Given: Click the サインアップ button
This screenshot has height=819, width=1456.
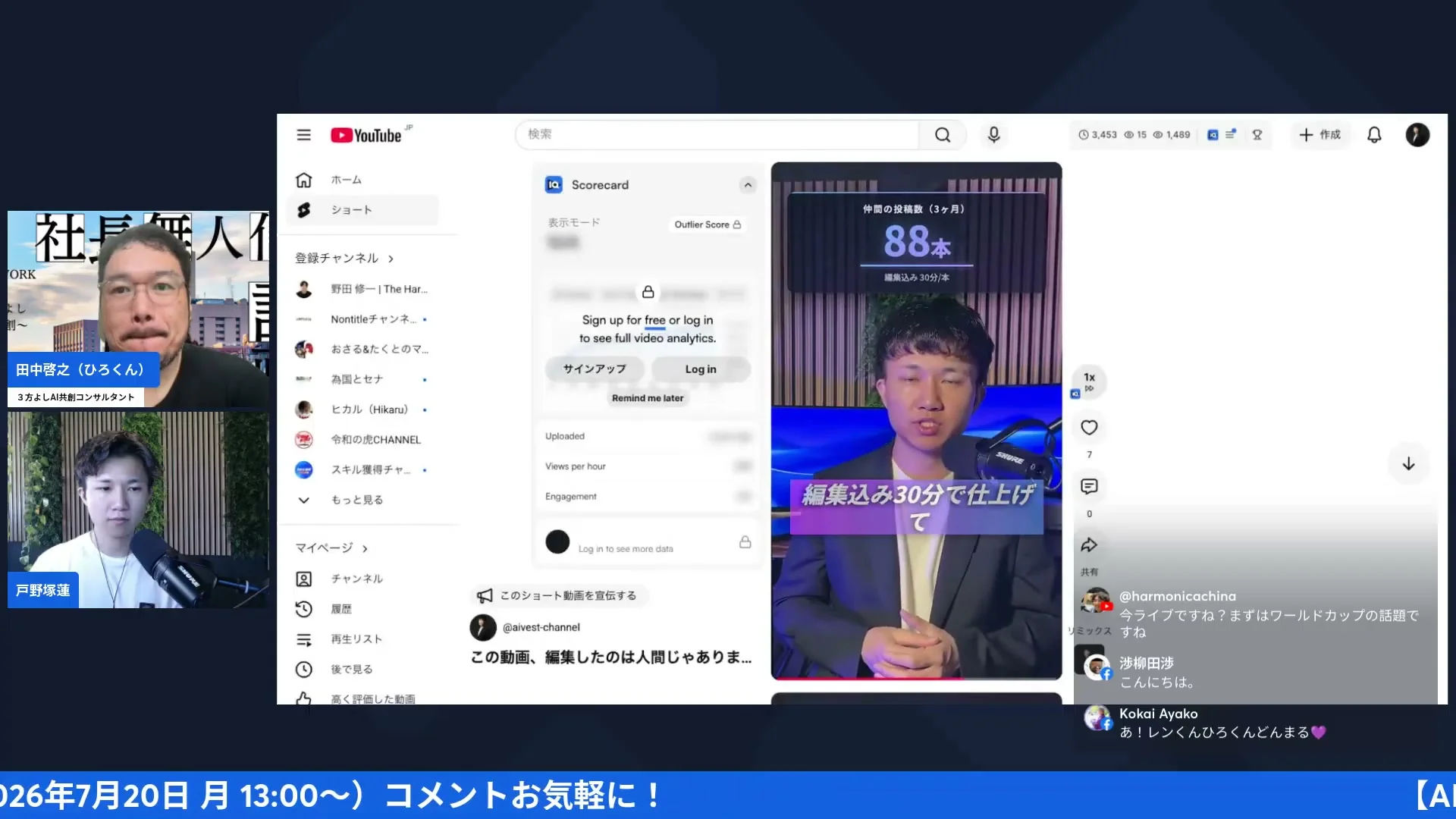Looking at the screenshot, I should [595, 369].
